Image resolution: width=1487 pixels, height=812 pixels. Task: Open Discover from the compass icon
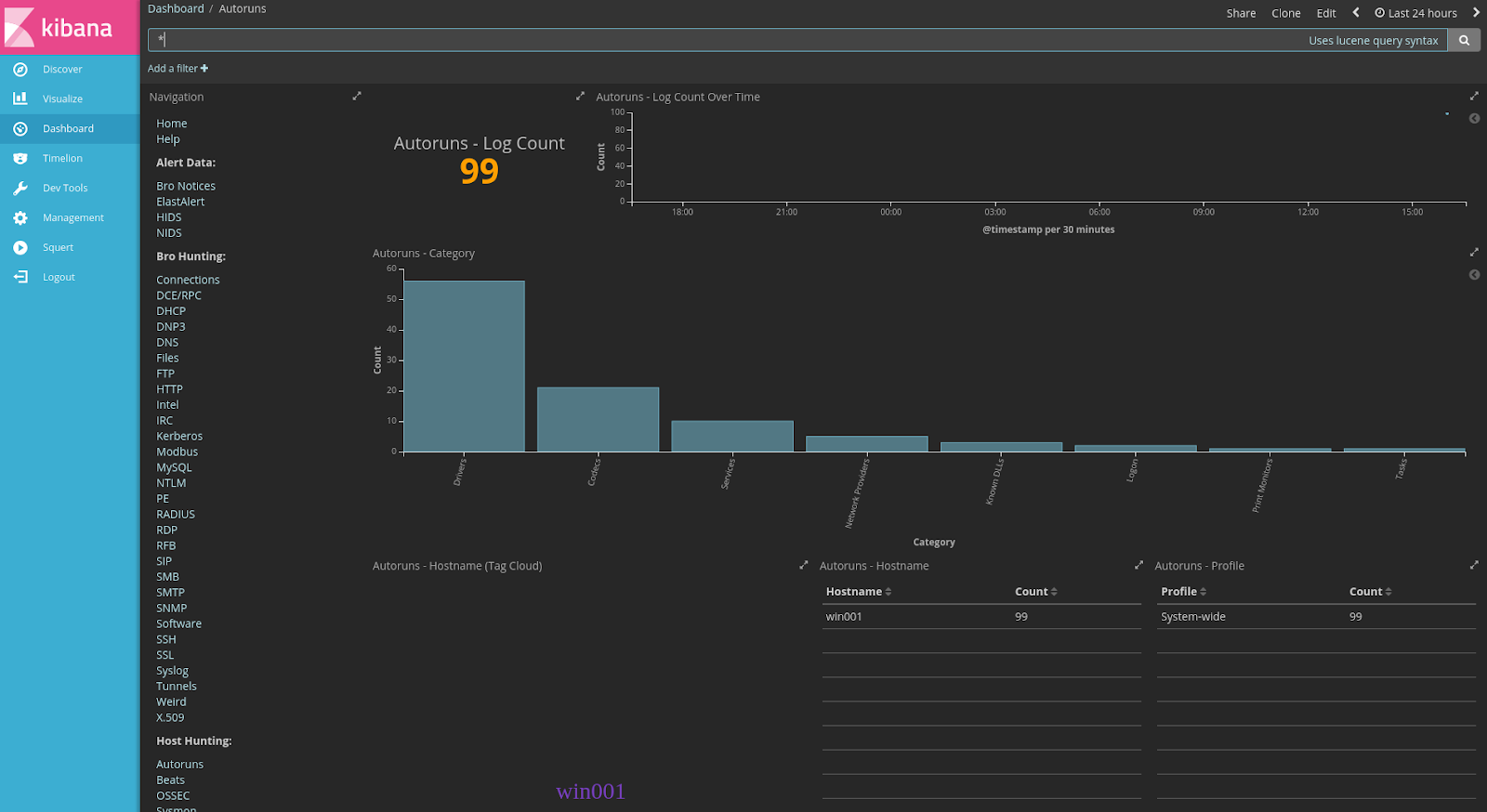20,69
